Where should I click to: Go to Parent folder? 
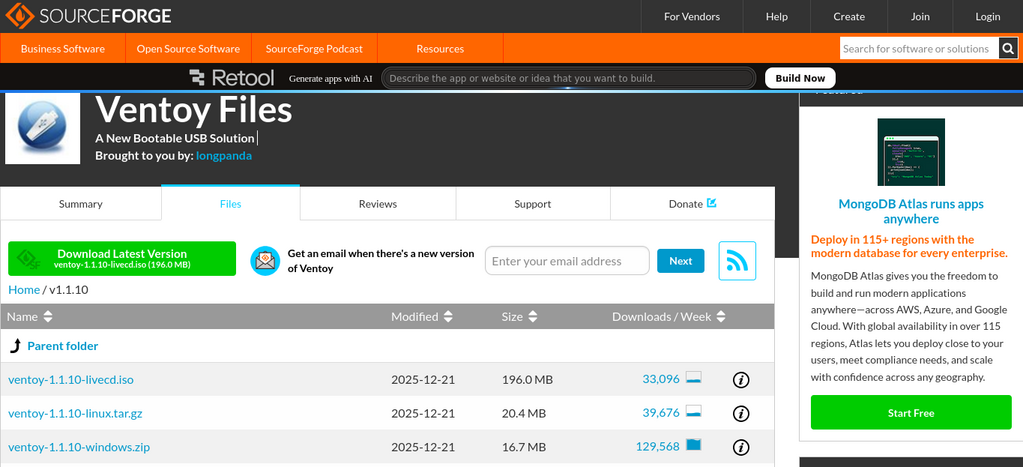tap(62, 346)
